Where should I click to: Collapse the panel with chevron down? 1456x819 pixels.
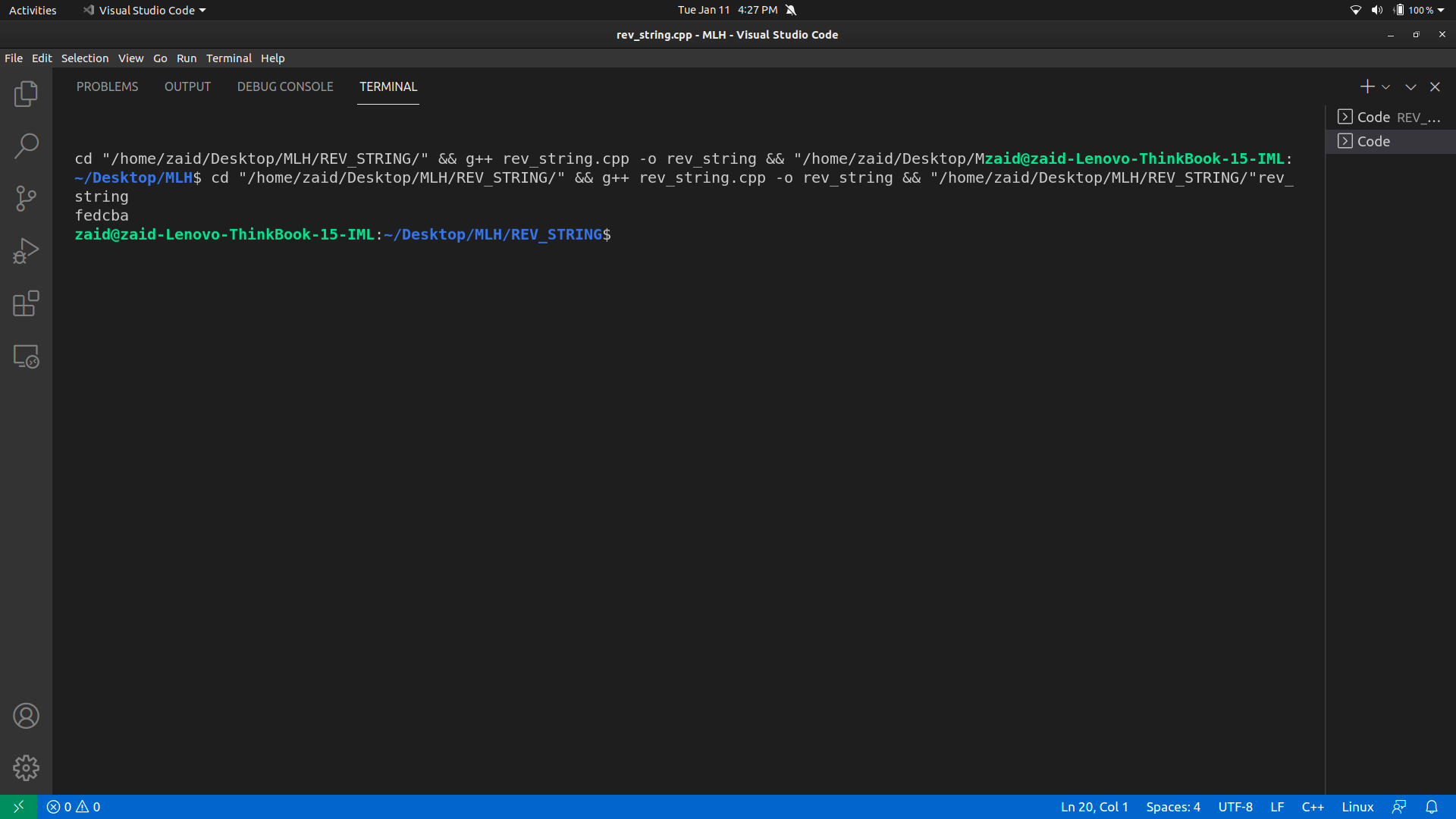tap(1410, 87)
